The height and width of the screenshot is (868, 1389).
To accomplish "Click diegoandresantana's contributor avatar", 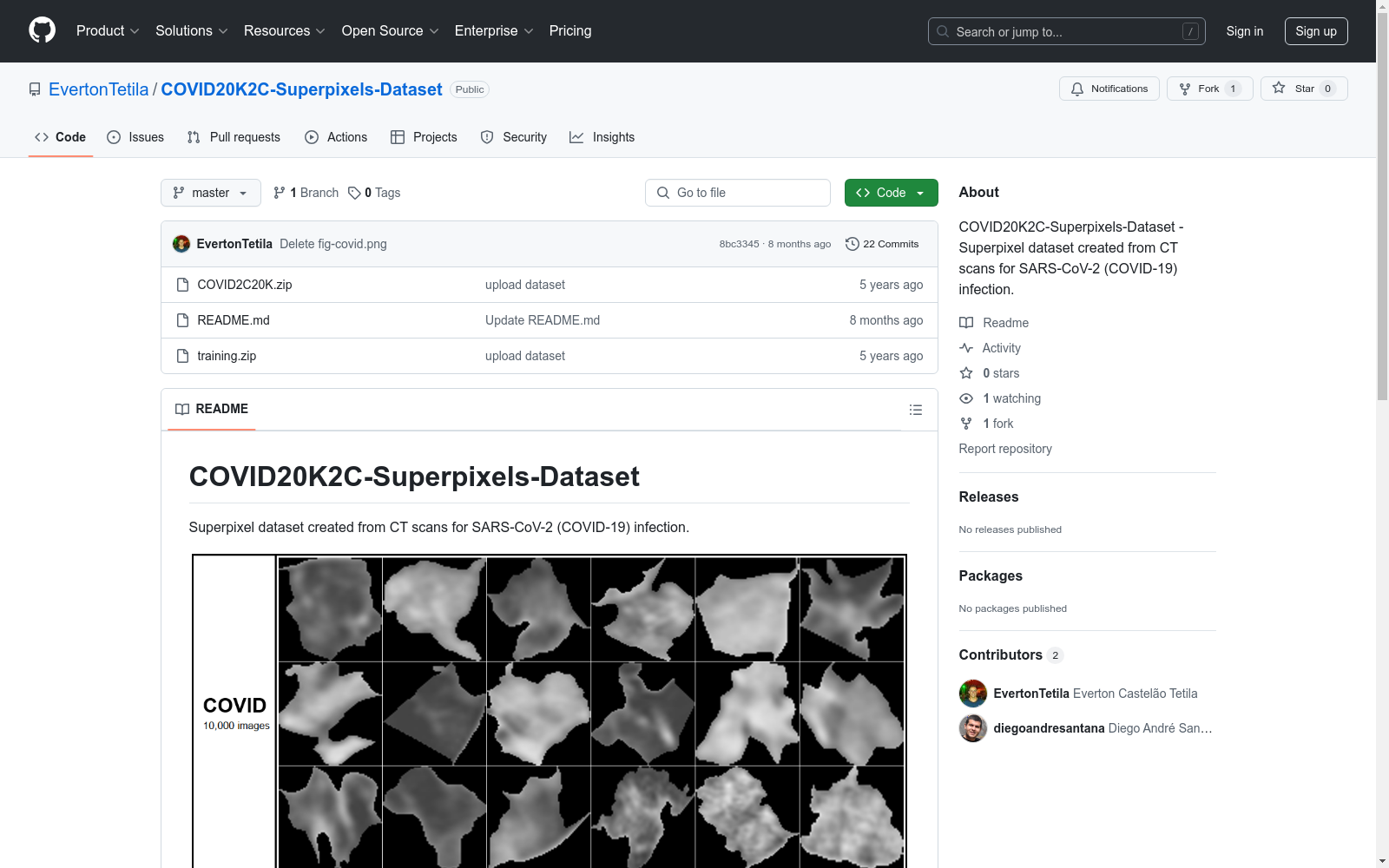I will [x=973, y=728].
